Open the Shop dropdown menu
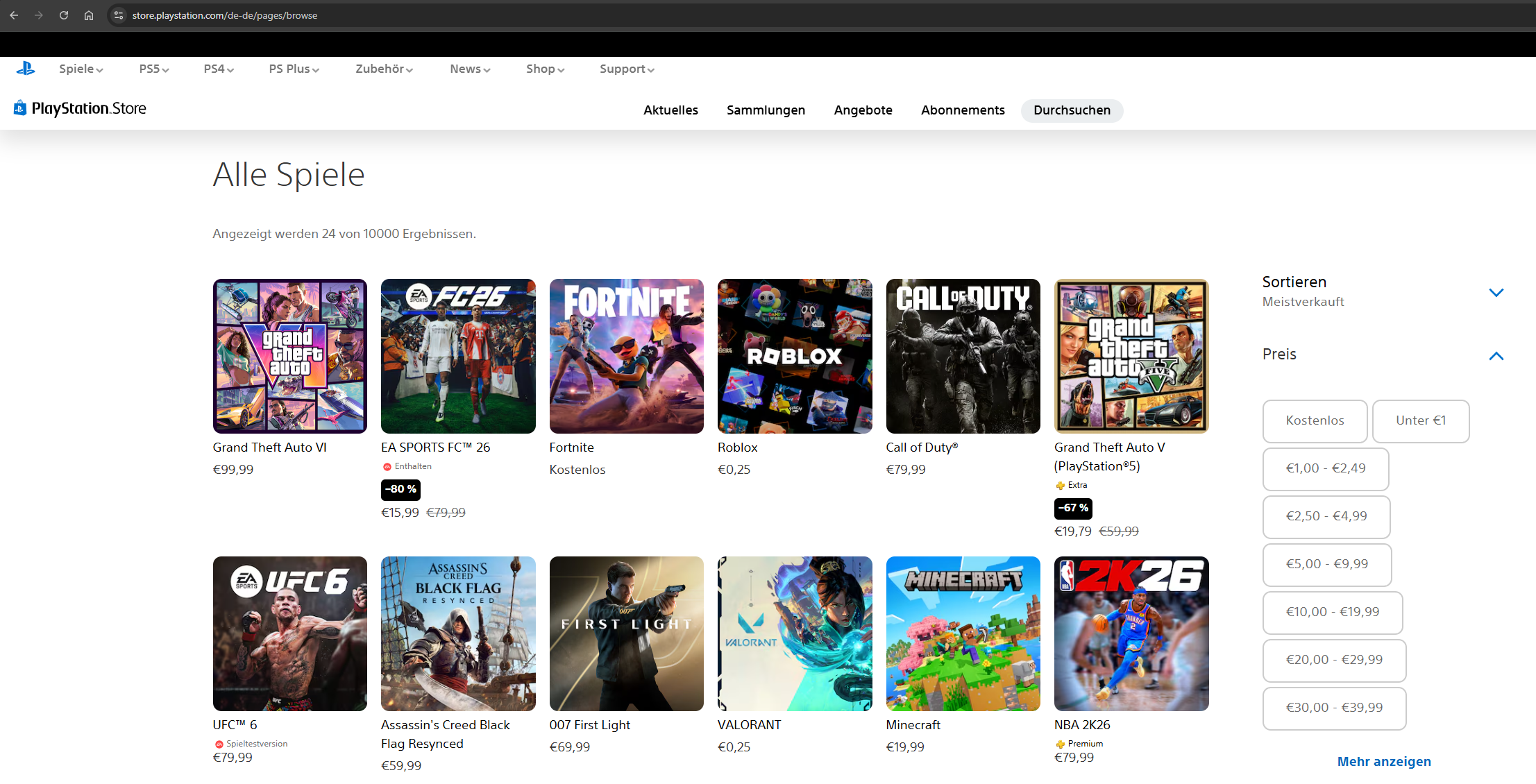 546,69
